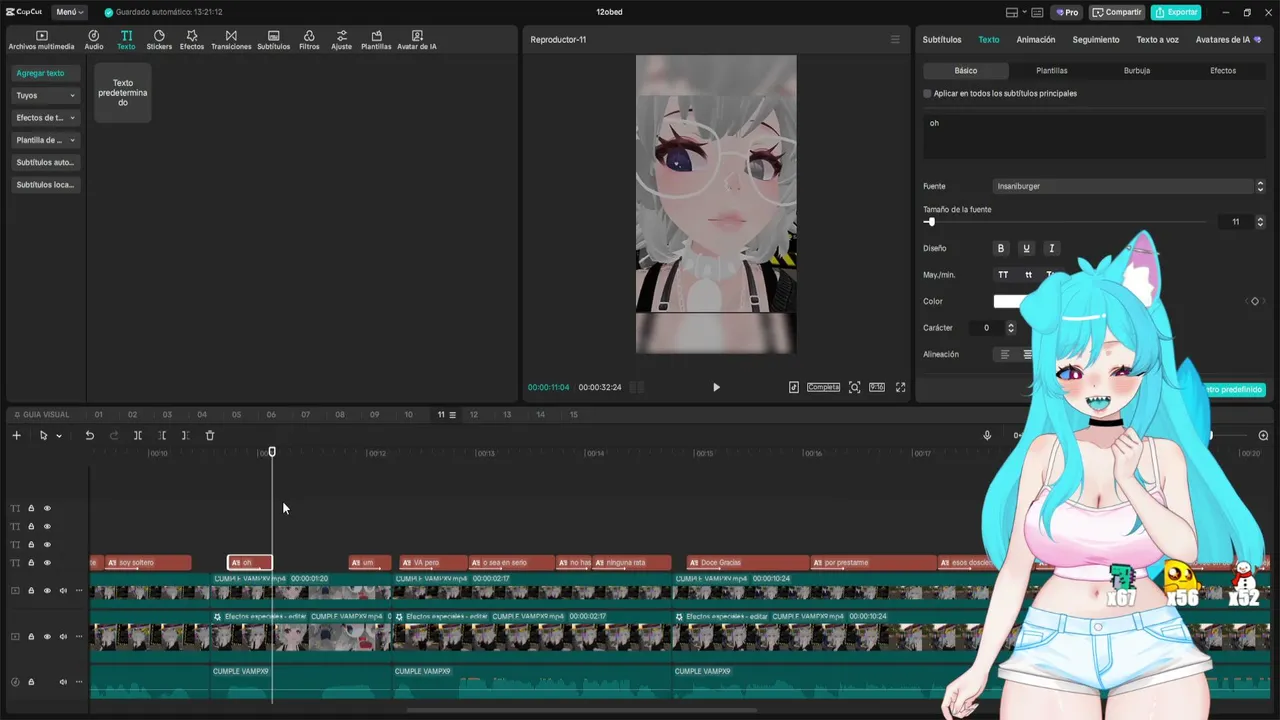Expand the 'Plantilla de...' category
The width and height of the screenshot is (1280, 720).
46,140
